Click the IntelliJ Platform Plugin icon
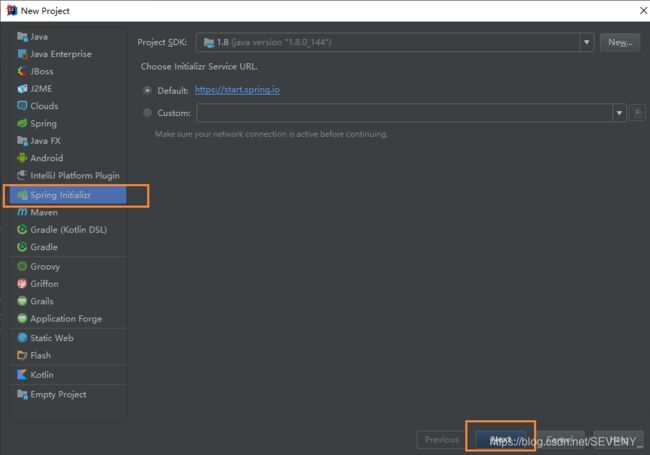Screen dimensions: 650x455 tap(22, 175)
